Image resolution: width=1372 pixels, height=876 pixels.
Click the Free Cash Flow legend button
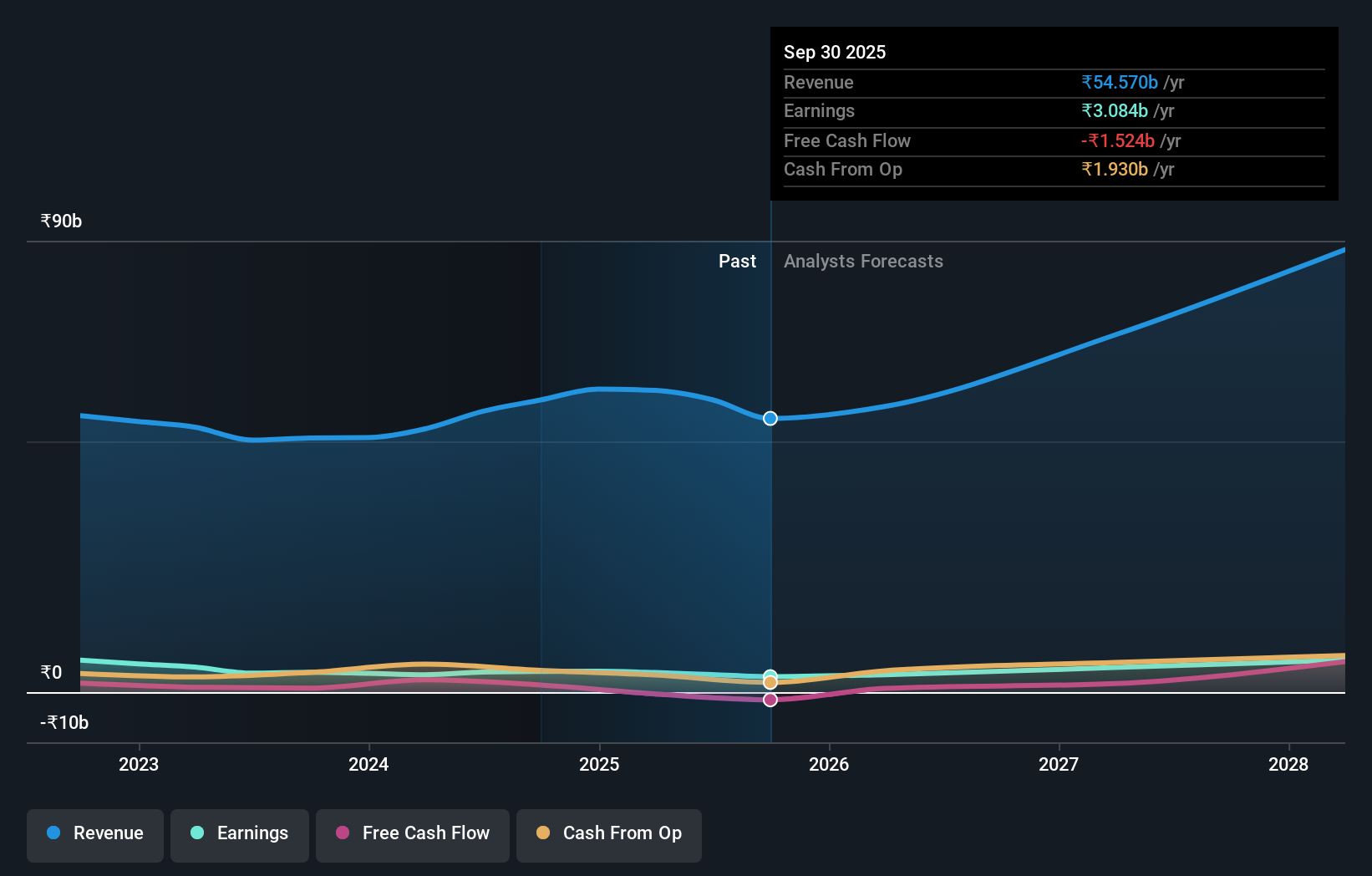click(412, 833)
